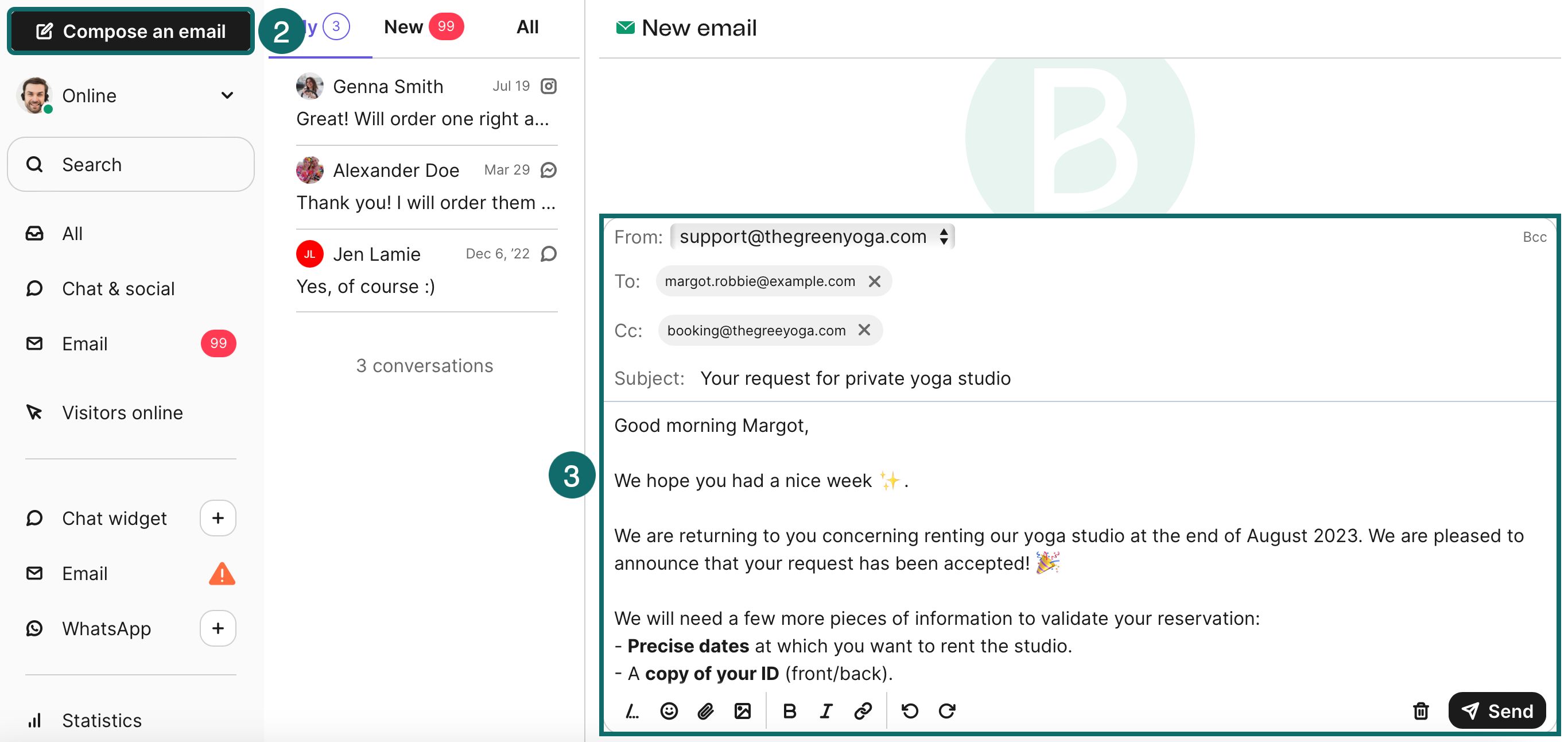
Task: Undo the last edit
Action: [x=909, y=711]
